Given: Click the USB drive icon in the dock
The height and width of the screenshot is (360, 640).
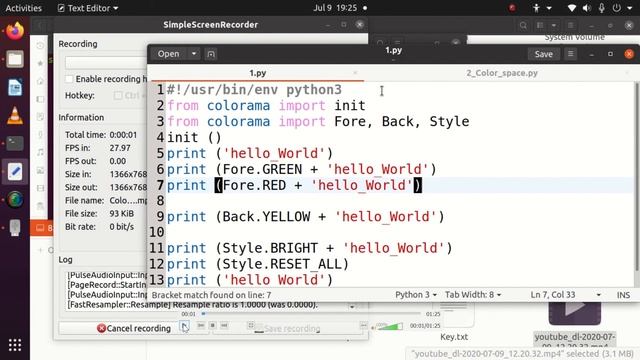Looking at the screenshot, I should 15,227.
